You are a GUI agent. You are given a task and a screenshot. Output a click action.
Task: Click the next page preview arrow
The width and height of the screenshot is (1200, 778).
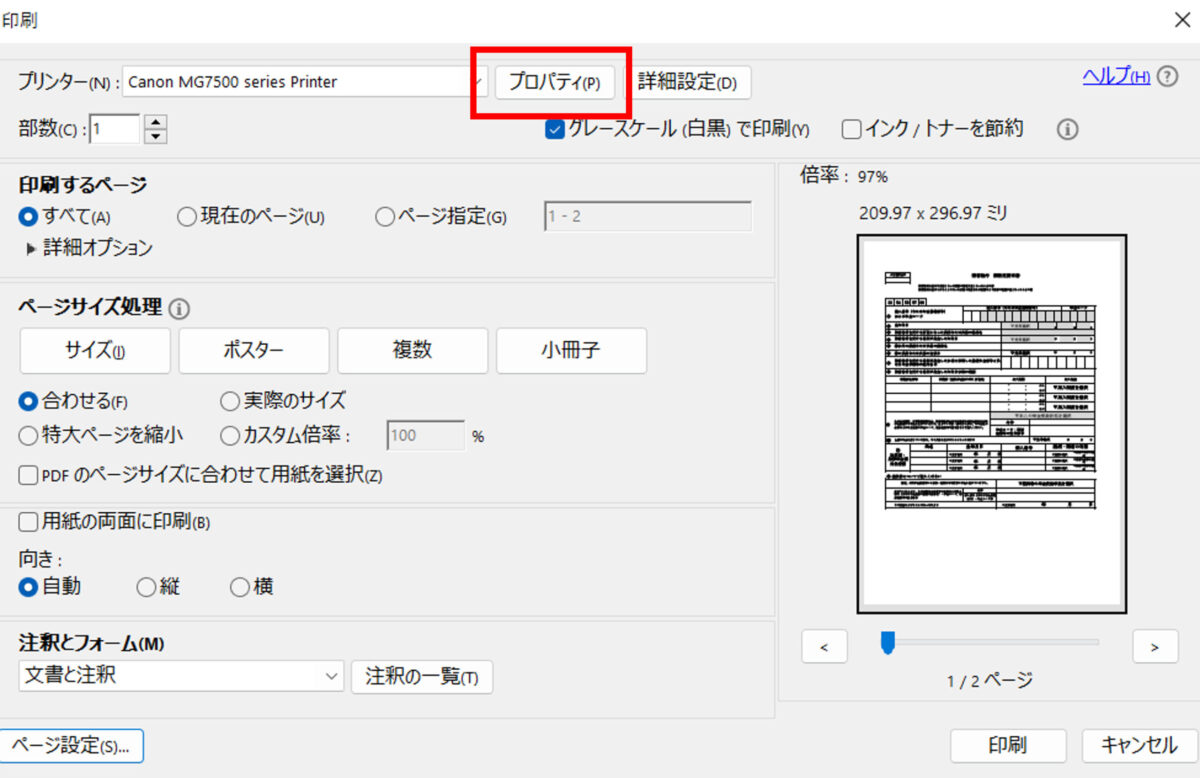(1155, 647)
